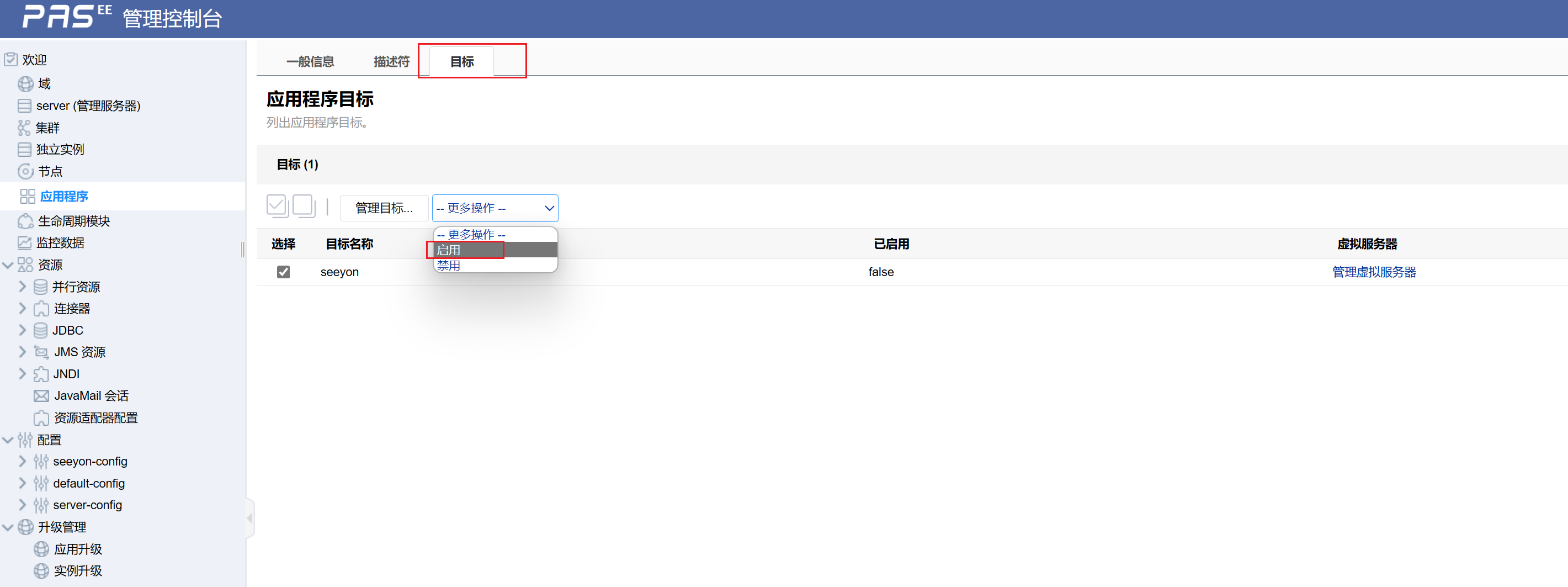Open 应用程序 in the sidebar
The height and width of the screenshot is (587, 1568).
[64, 197]
